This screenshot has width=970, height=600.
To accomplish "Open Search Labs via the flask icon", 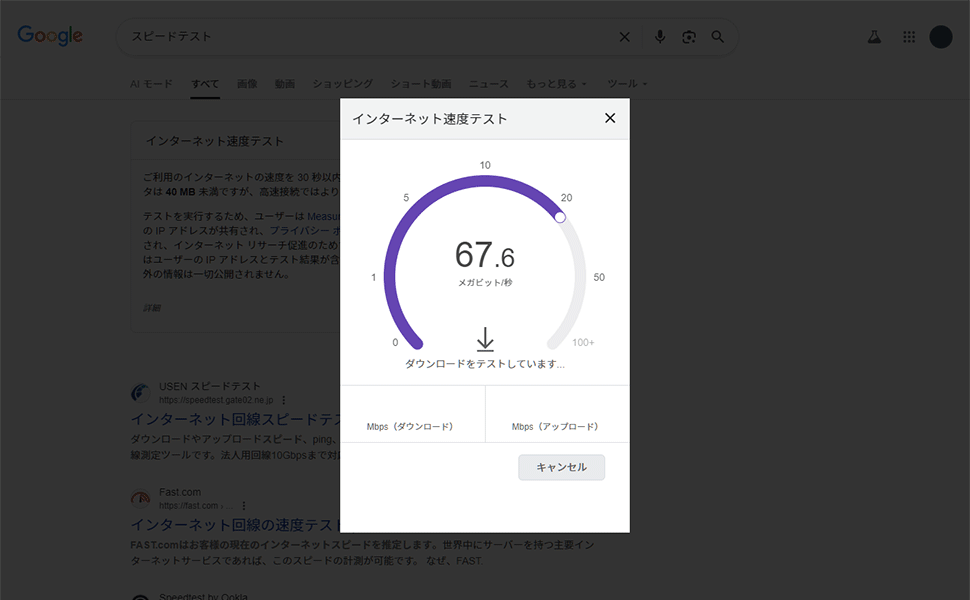I will 874,36.
